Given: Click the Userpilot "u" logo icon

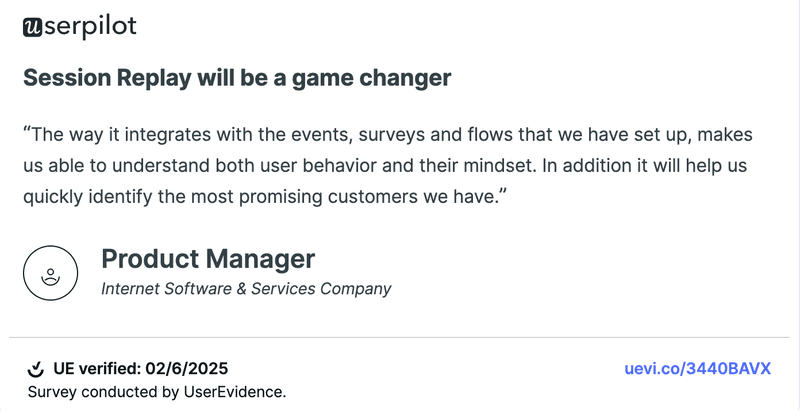Looking at the screenshot, I should [x=32, y=28].
